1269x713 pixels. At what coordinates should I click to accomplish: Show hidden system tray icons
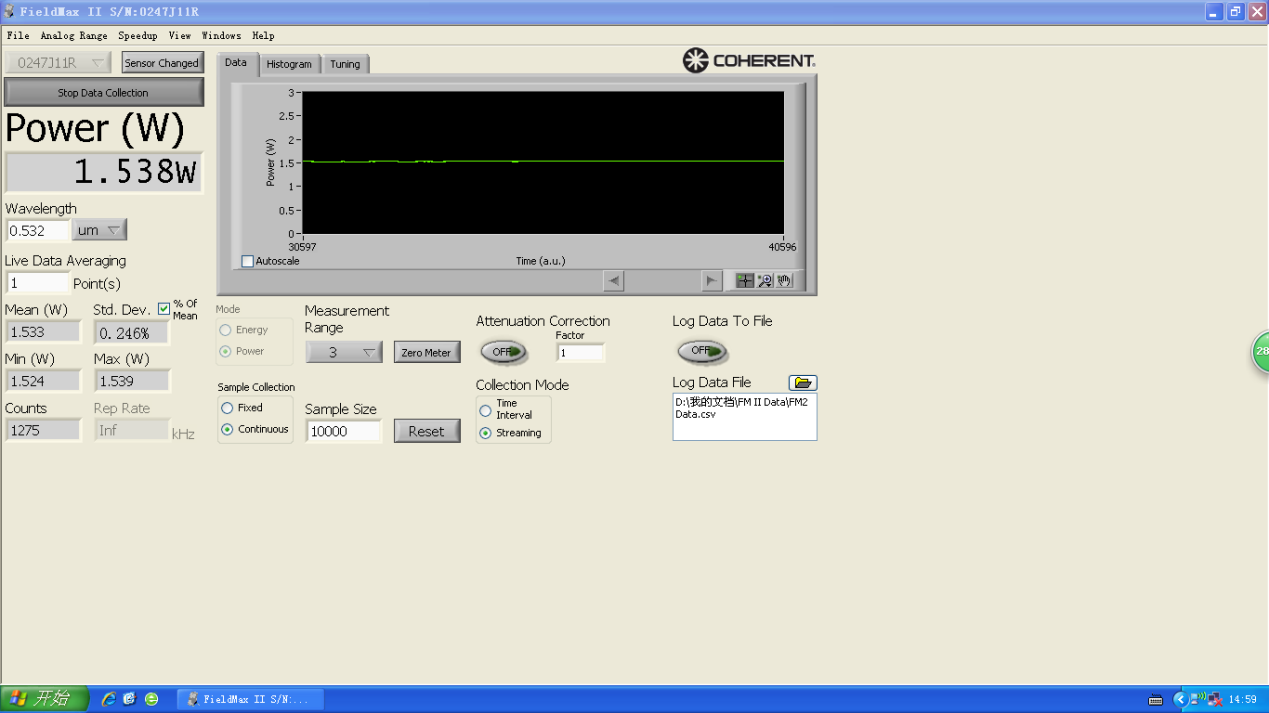coord(1179,700)
